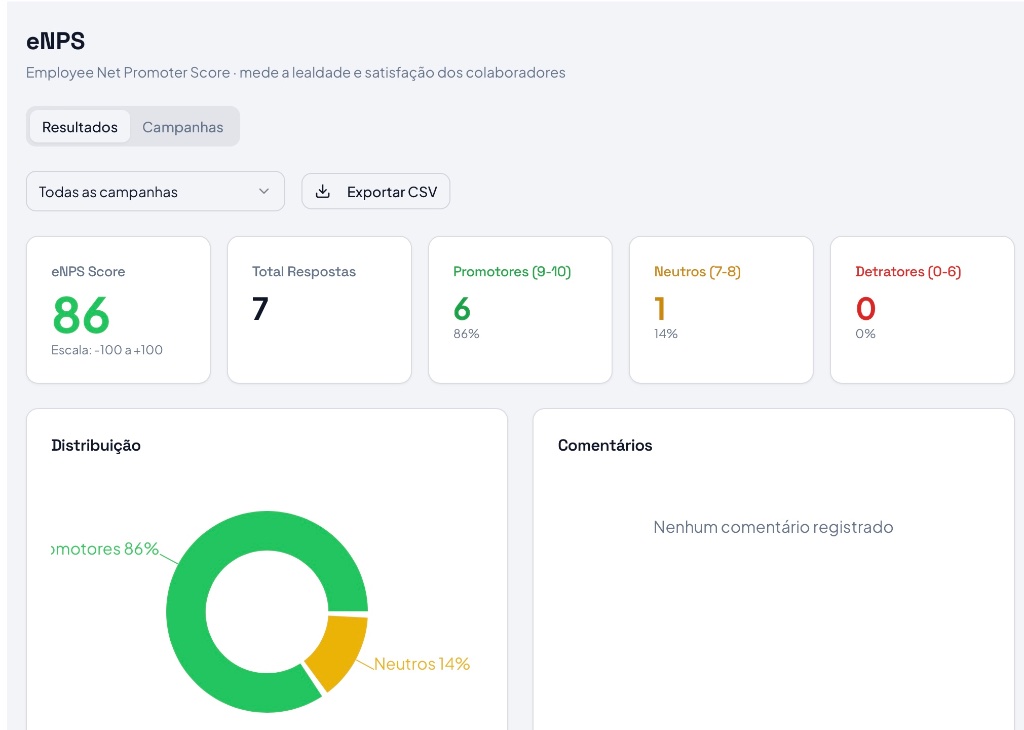Click the Neutros (7-8) label
The height and width of the screenshot is (730, 1024).
pos(697,272)
